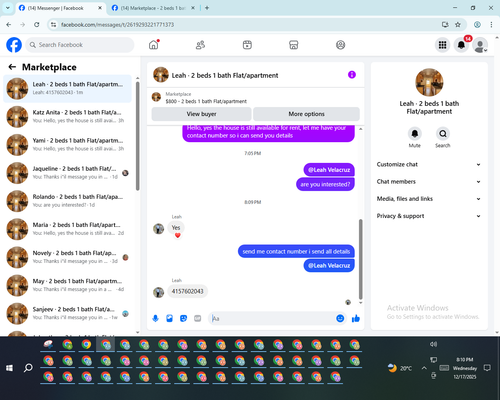
Task: Expand the Privacy & support section
Action: [x=429, y=216]
